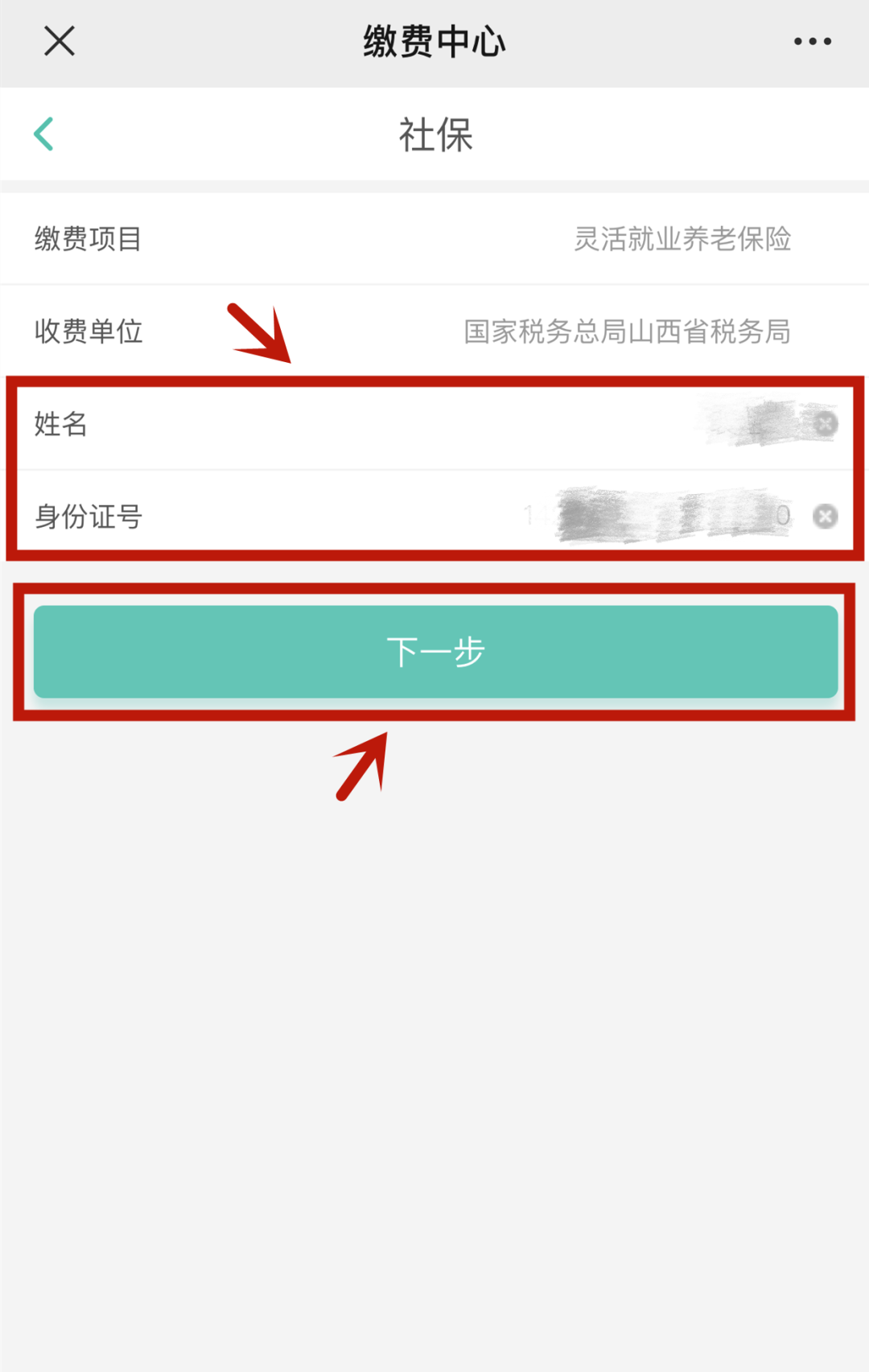The width and height of the screenshot is (869, 1372).
Task: Tap the 灵活就业养老保险 value text
Action: point(682,239)
